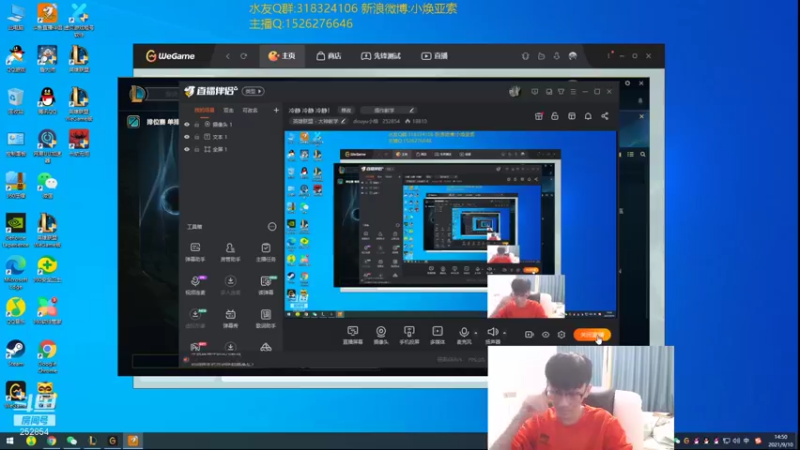Open the 主页 tab in WeGame
This screenshot has height=450, width=800.
(282, 56)
